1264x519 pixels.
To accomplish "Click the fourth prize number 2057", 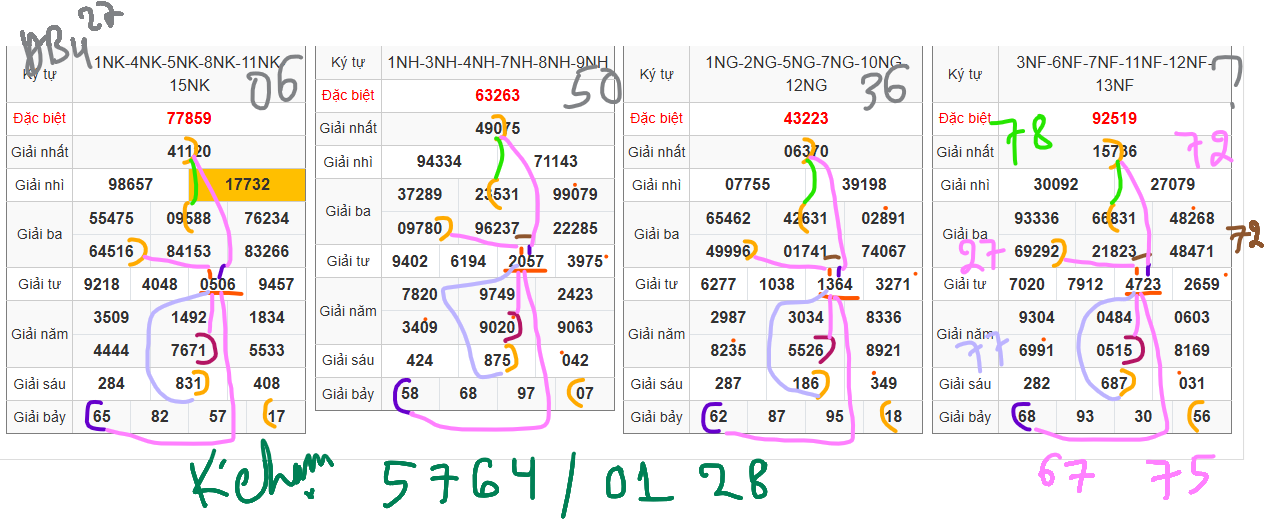I will coord(526,262).
